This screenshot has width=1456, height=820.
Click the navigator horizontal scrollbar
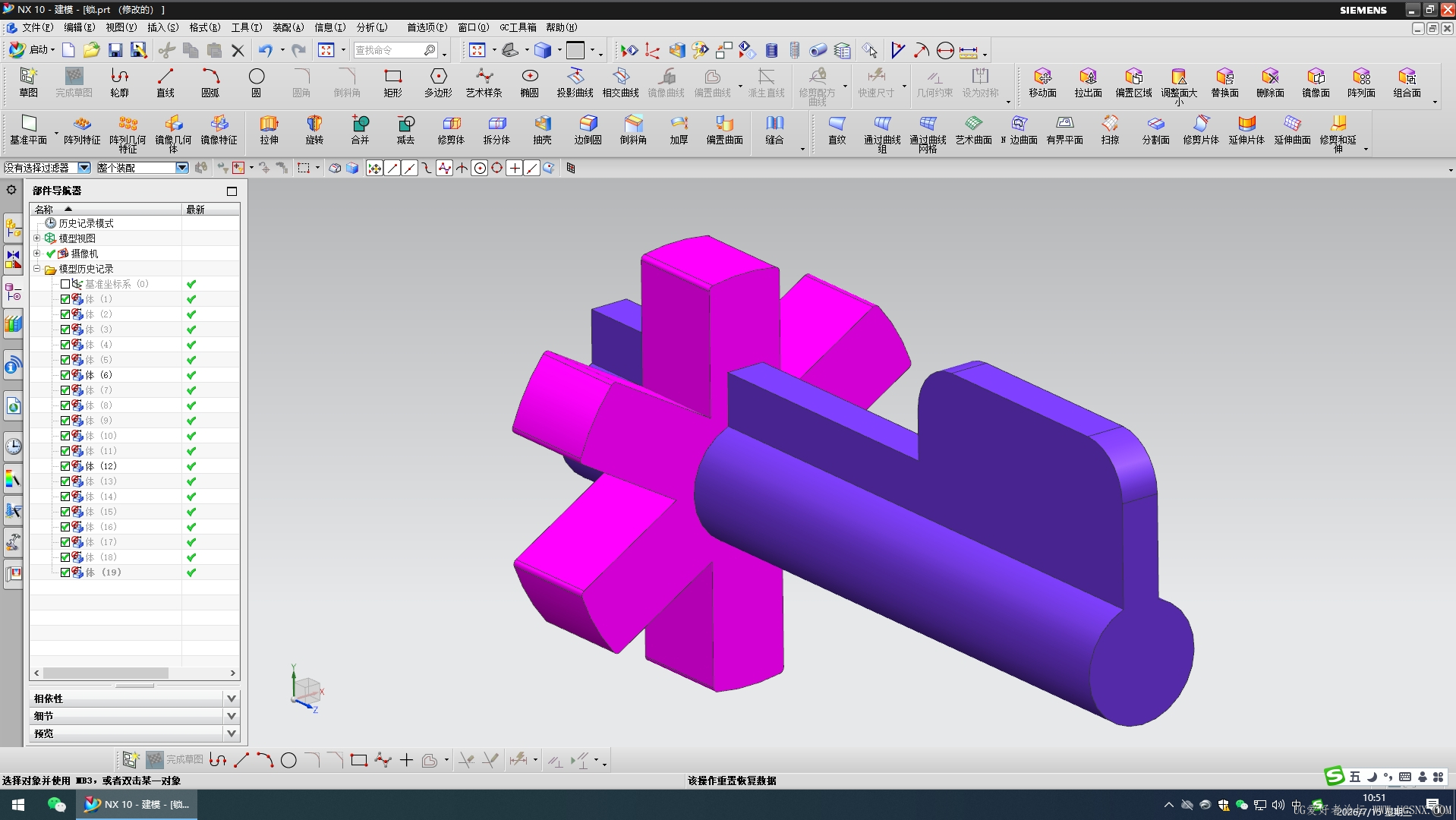(135, 673)
